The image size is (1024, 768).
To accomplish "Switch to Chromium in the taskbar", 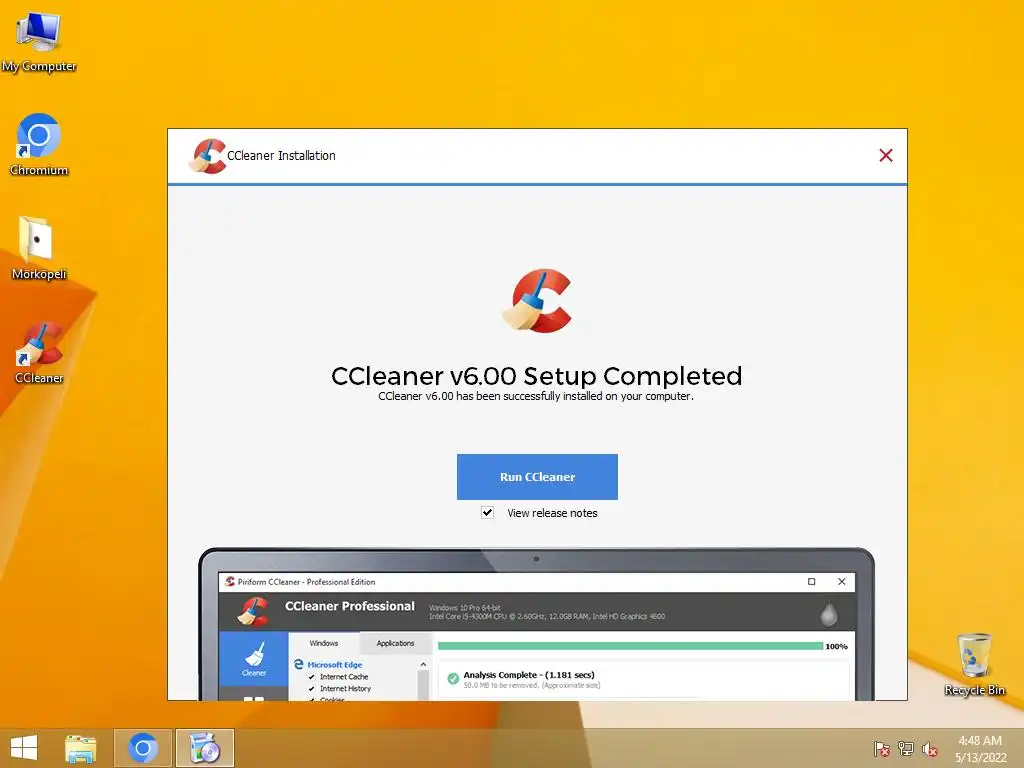I will (143, 748).
